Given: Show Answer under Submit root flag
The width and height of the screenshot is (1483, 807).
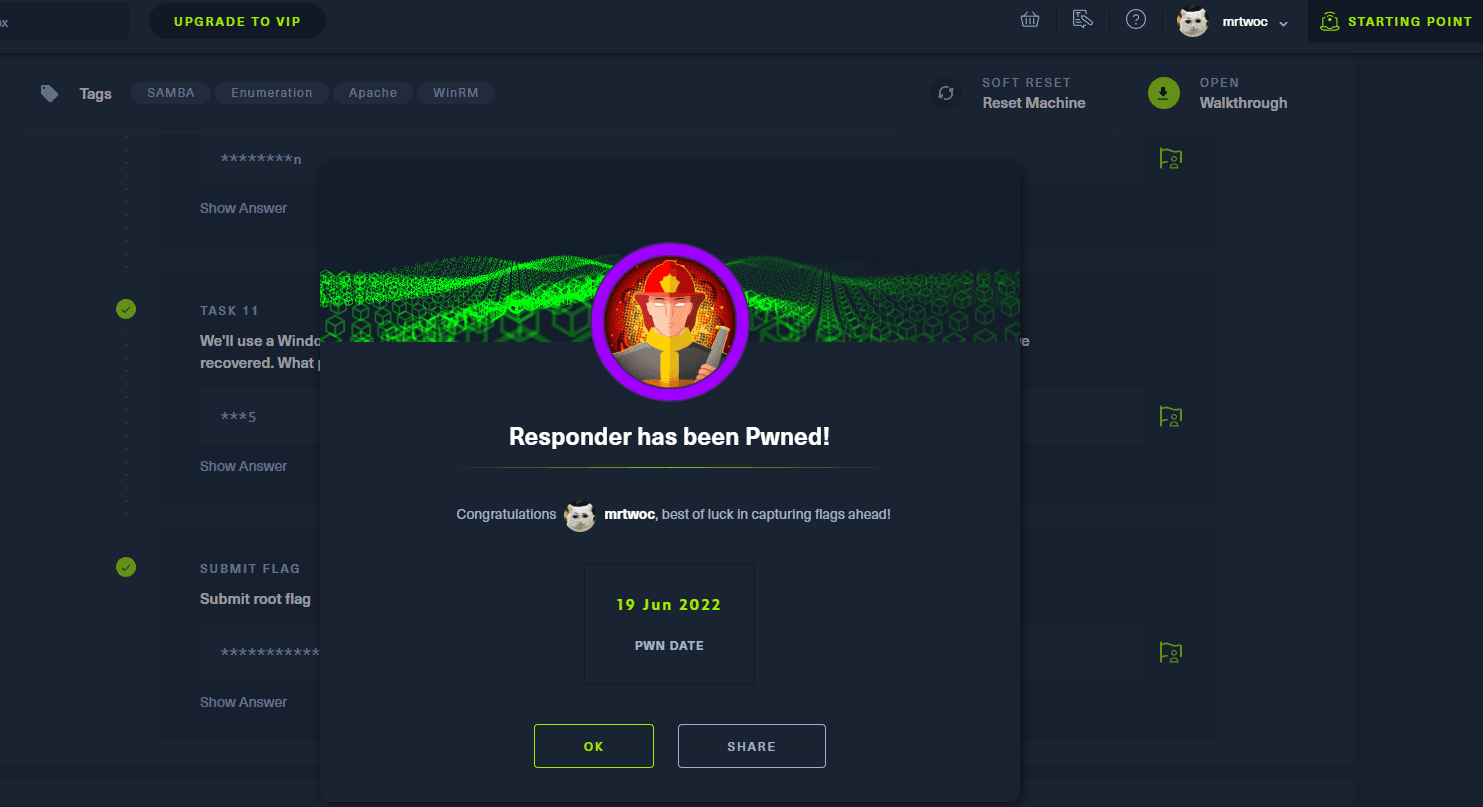Looking at the screenshot, I should (243, 702).
